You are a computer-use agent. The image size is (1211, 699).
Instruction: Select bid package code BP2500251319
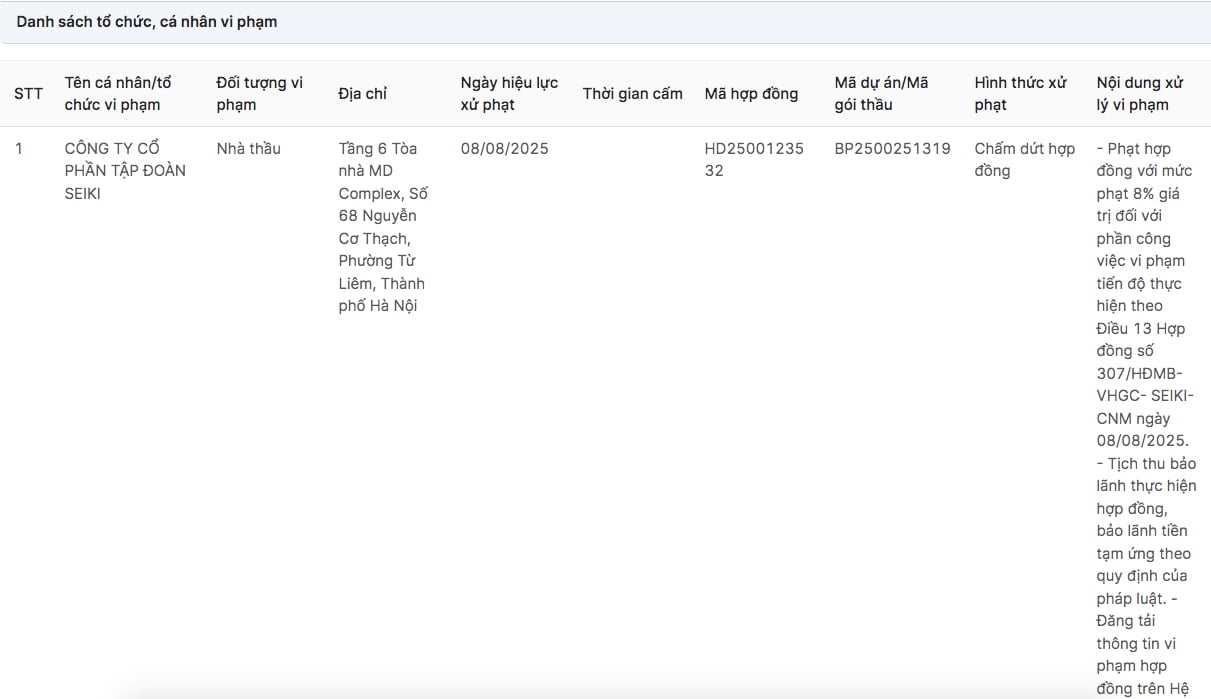pos(892,149)
